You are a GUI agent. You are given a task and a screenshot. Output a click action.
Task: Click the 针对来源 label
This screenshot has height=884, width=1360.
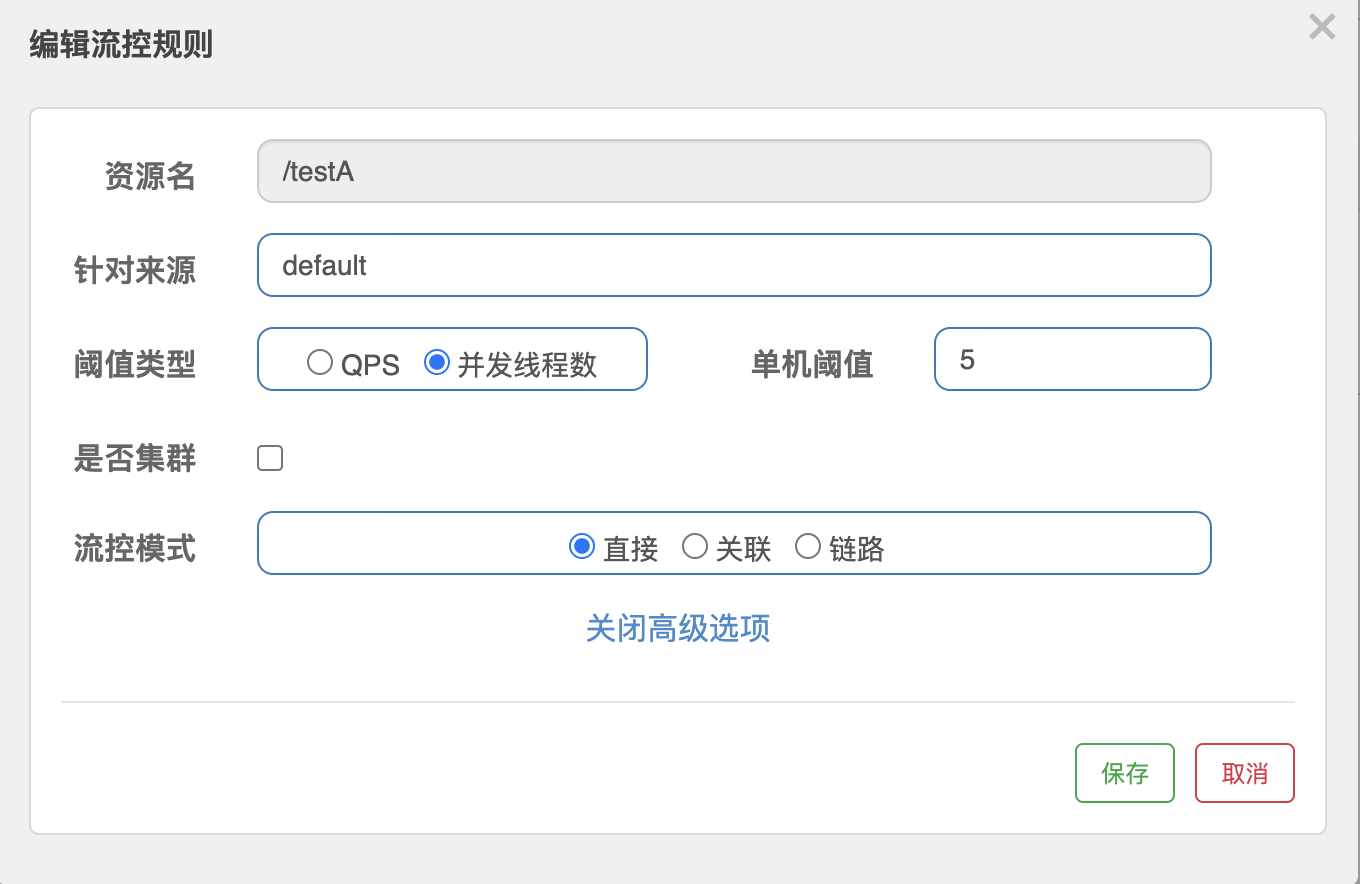135,270
